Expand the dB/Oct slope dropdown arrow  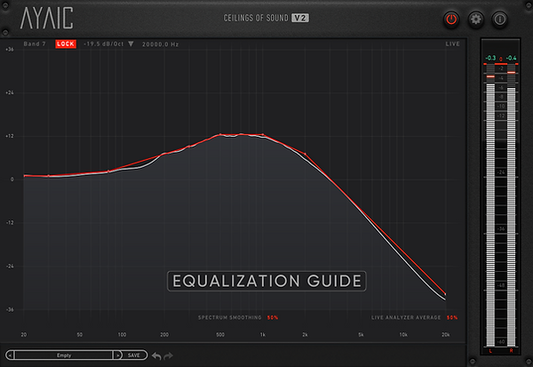coord(131,44)
